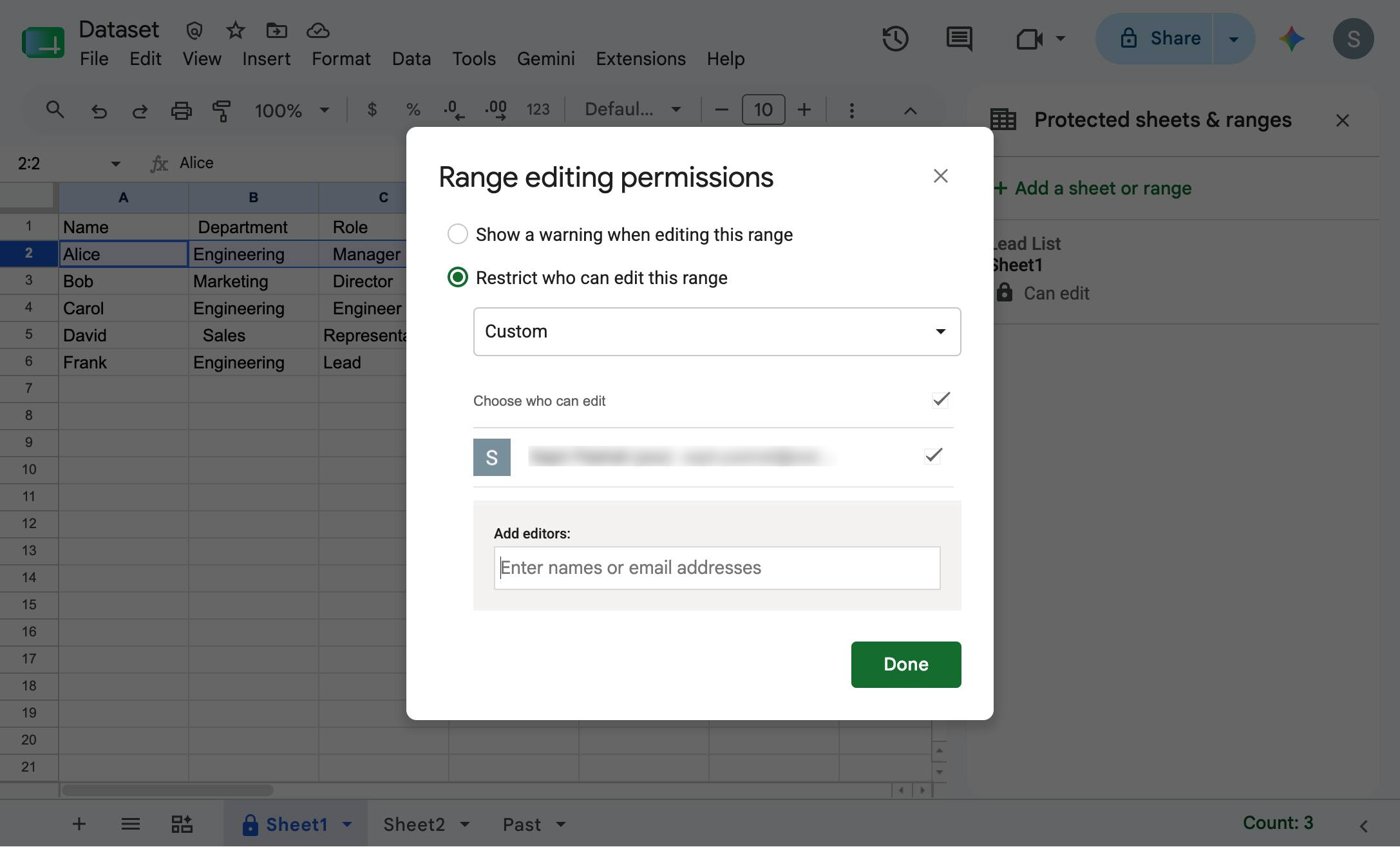Open the Share options dropdown arrow
This screenshot has height=847, width=1400.
1233,39
